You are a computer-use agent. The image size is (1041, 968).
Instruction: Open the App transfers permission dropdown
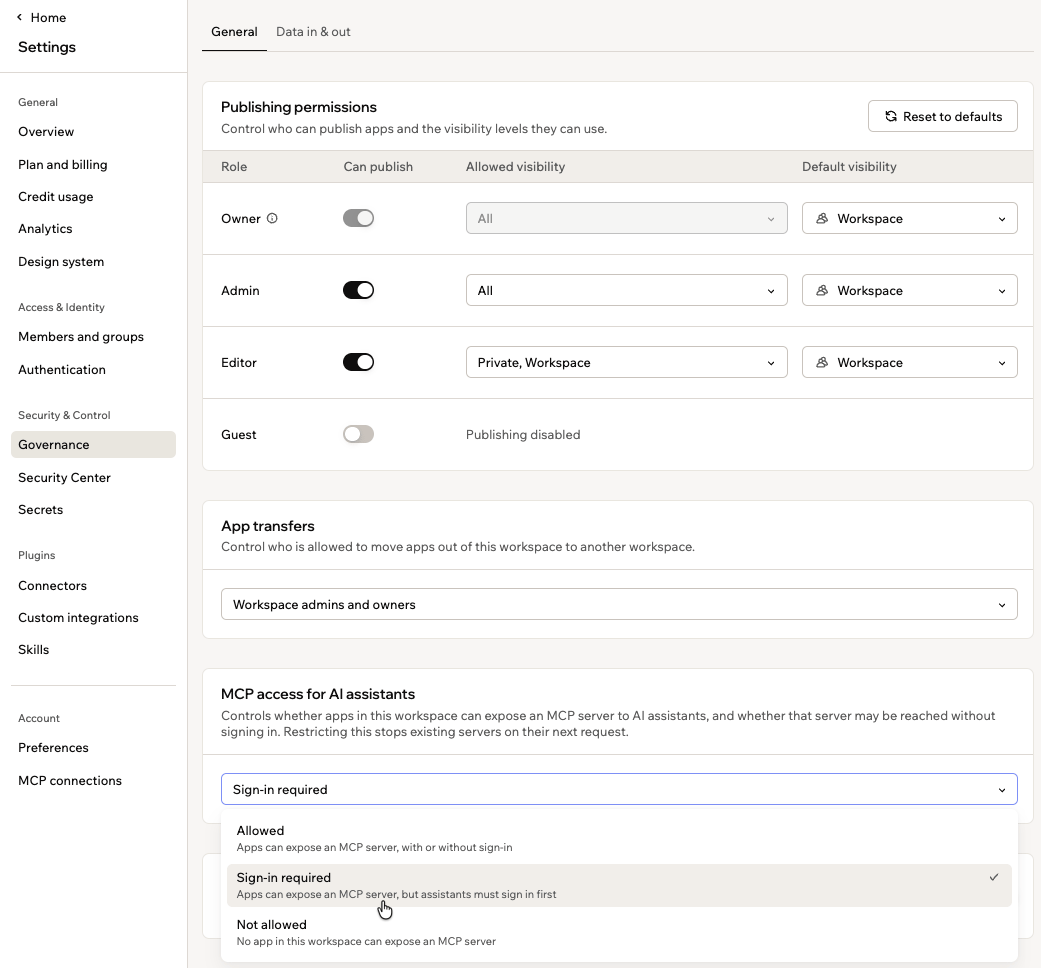click(619, 604)
